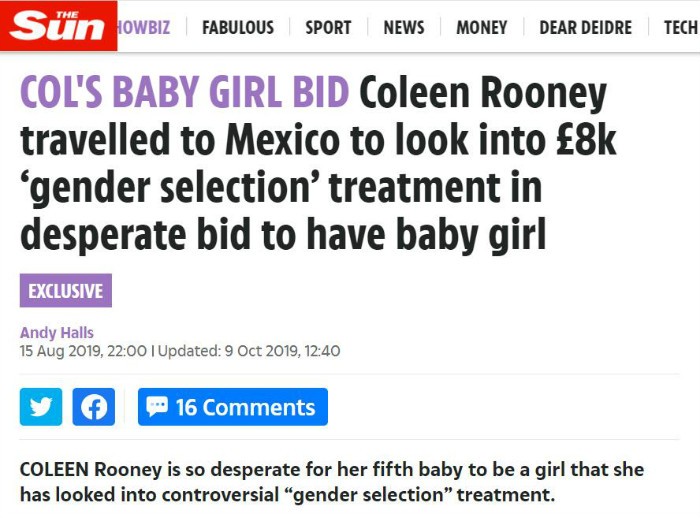Click The Sun logo to go home
The width and height of the screenshot is (700, 518).
(58, 26)
